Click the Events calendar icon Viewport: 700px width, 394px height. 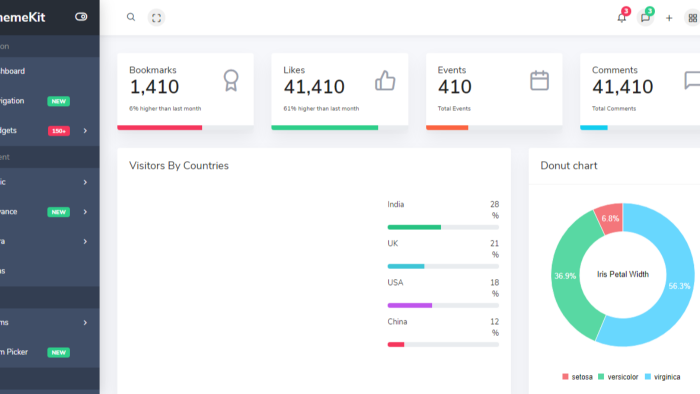coord(539,80)
